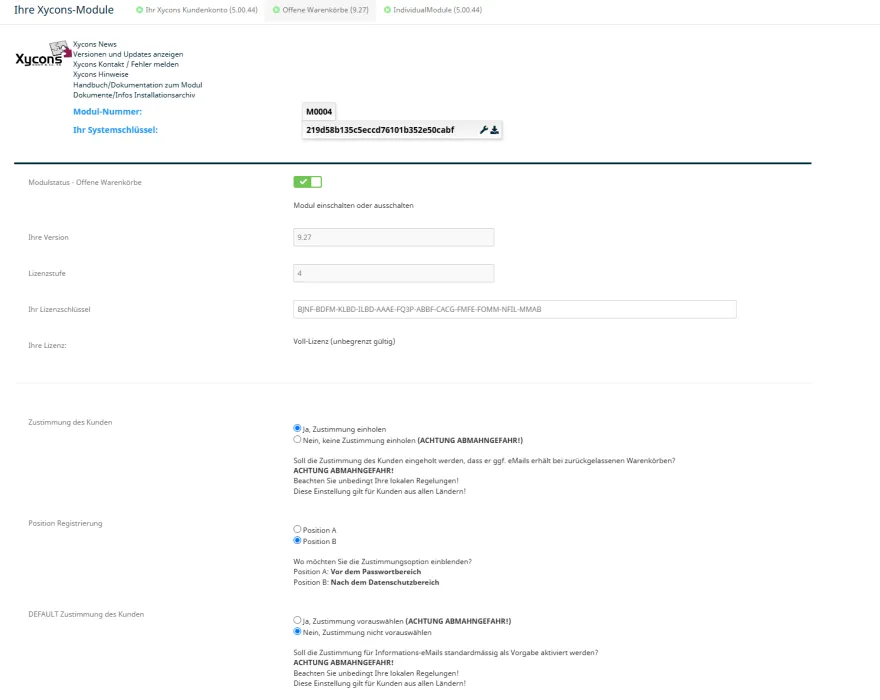Screen dimensions: 880x700
Task: Click the 'Ihr Systemschlüssel:' label
Action: (115, 130)
